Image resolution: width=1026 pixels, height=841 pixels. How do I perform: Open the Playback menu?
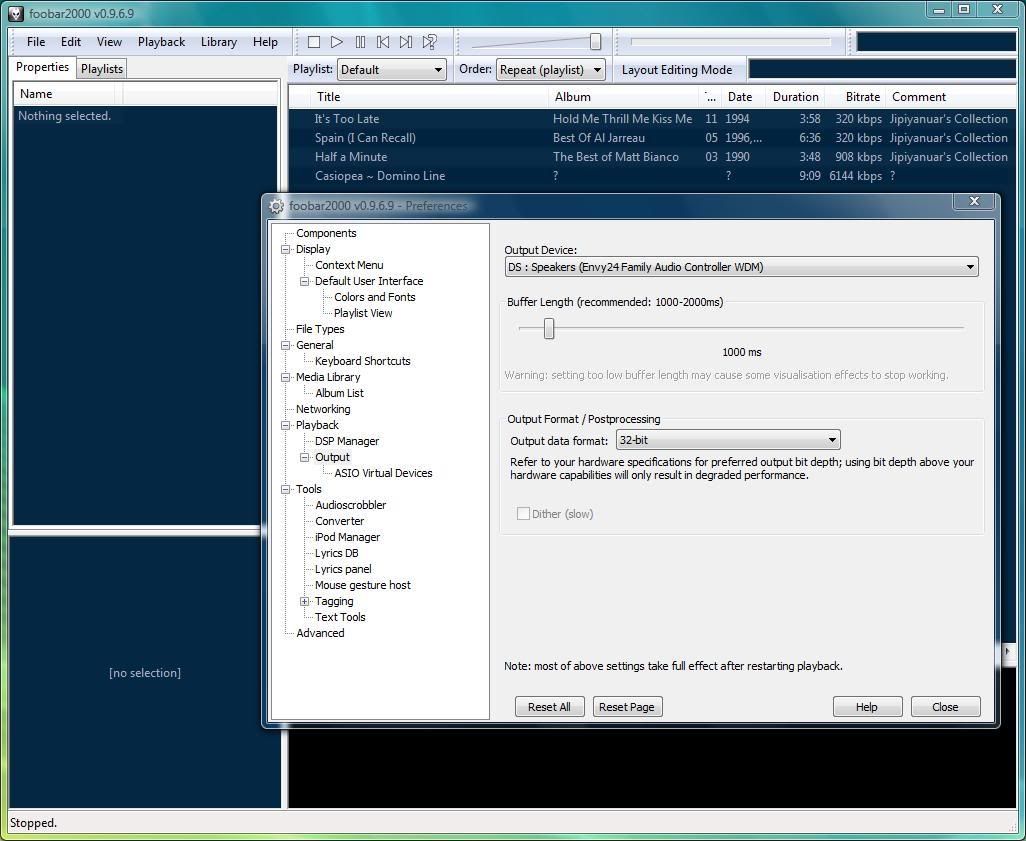[x=161, y=42]
